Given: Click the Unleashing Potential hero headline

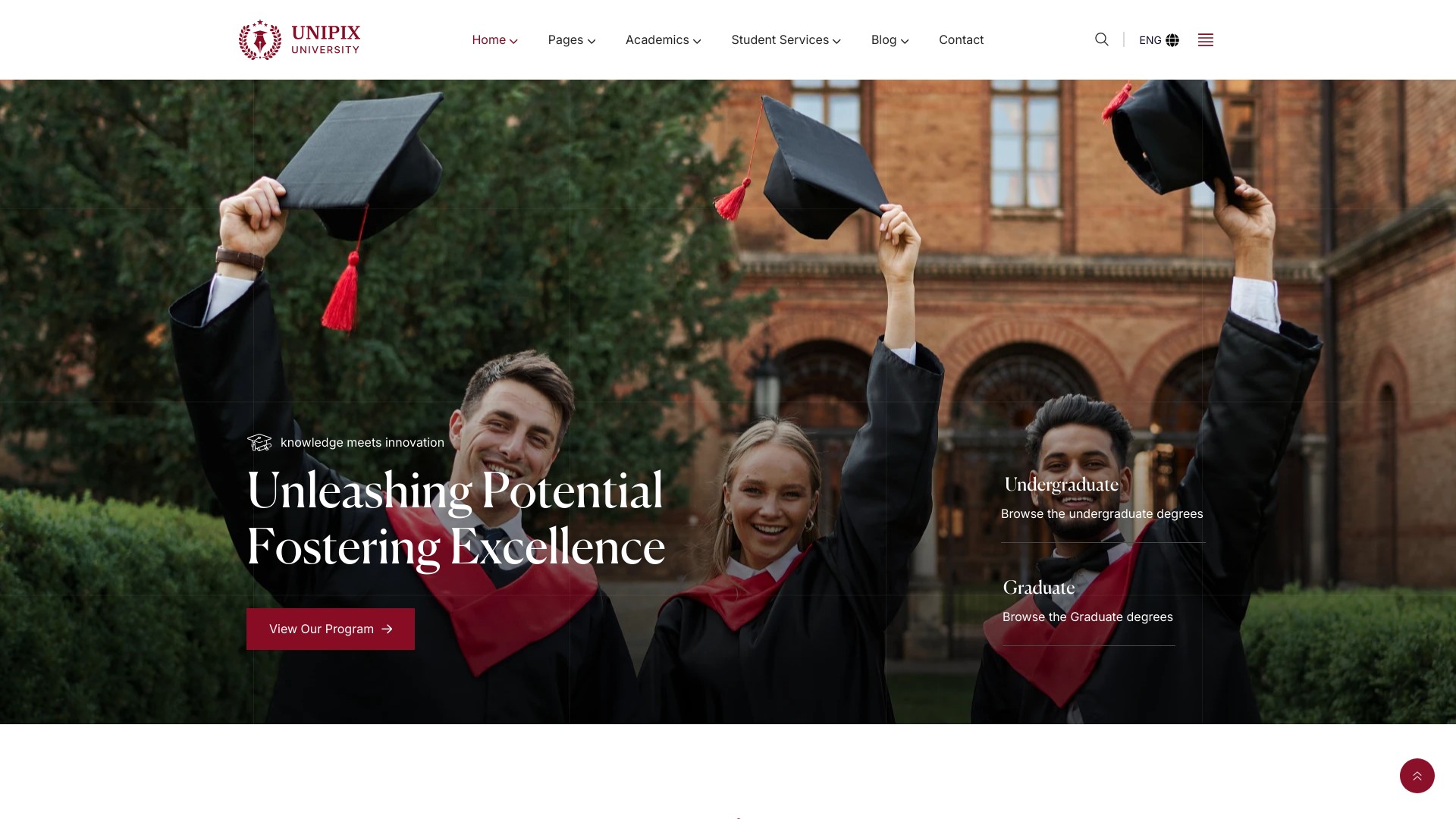Looking at the screenshot, I should (x=456, y=519).
